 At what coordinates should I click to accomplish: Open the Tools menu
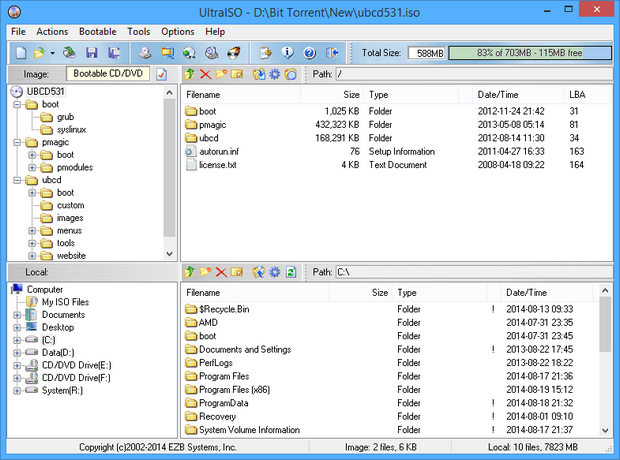[138, 32]
